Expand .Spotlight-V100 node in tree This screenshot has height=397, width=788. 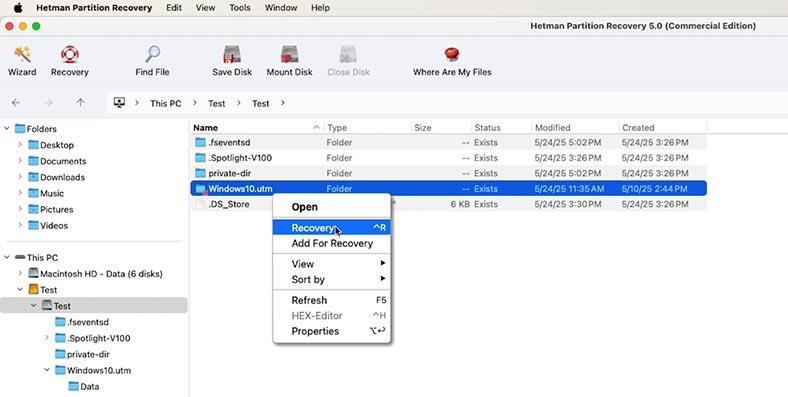tap(47, 338)
